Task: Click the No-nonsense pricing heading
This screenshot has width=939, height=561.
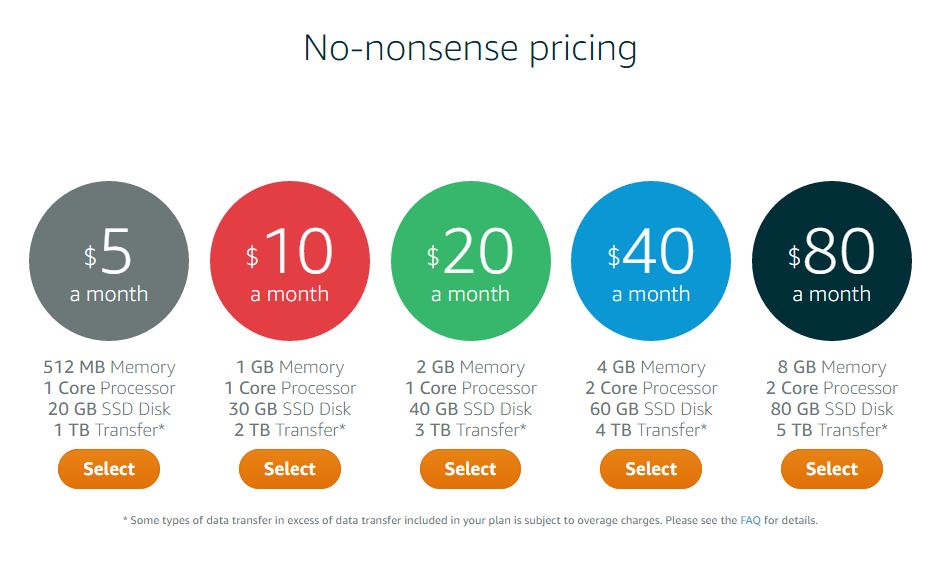Action: pos(470,48)
